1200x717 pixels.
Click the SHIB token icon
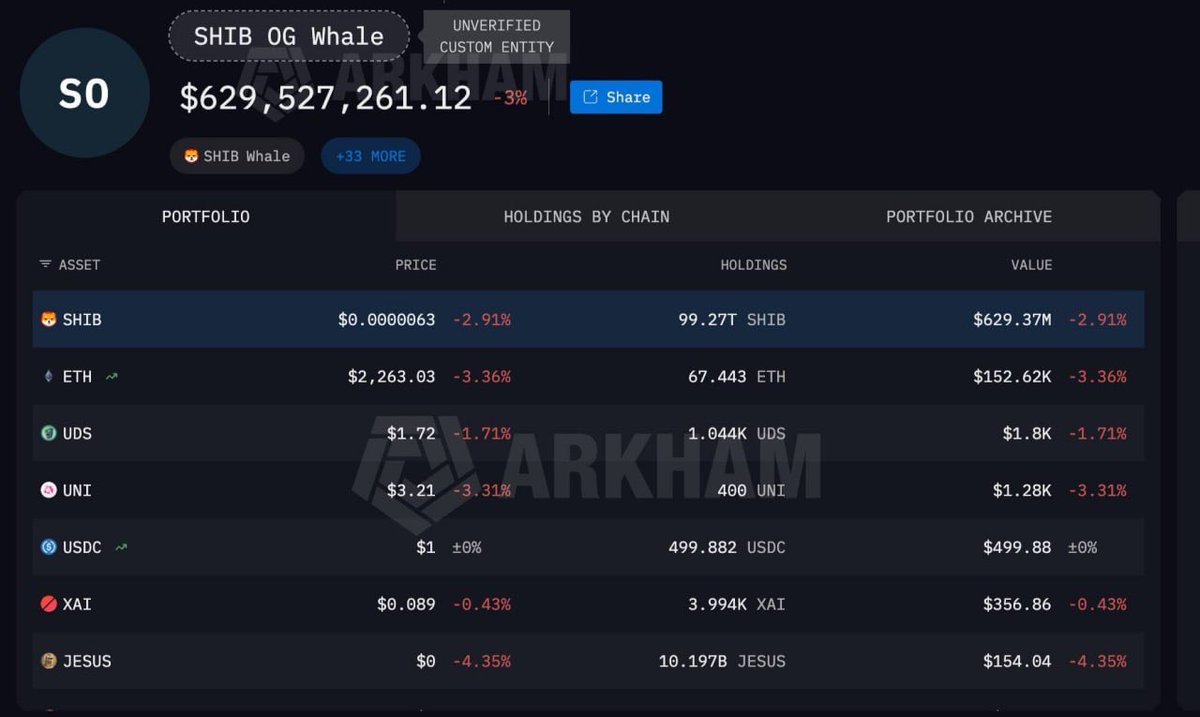click(x=48, y=320)
